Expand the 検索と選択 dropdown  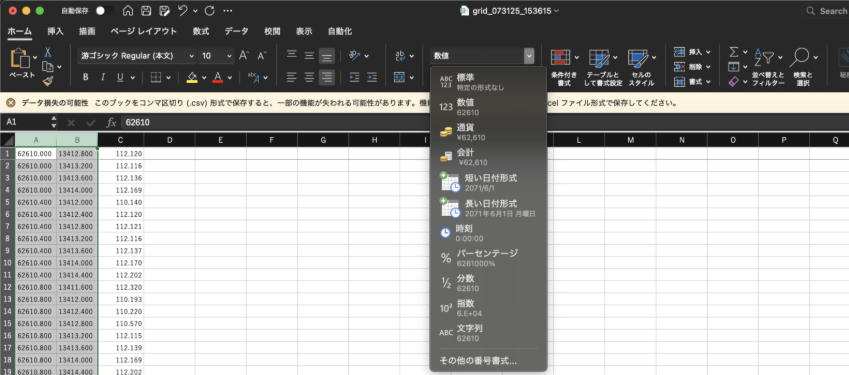coord(815,56)
